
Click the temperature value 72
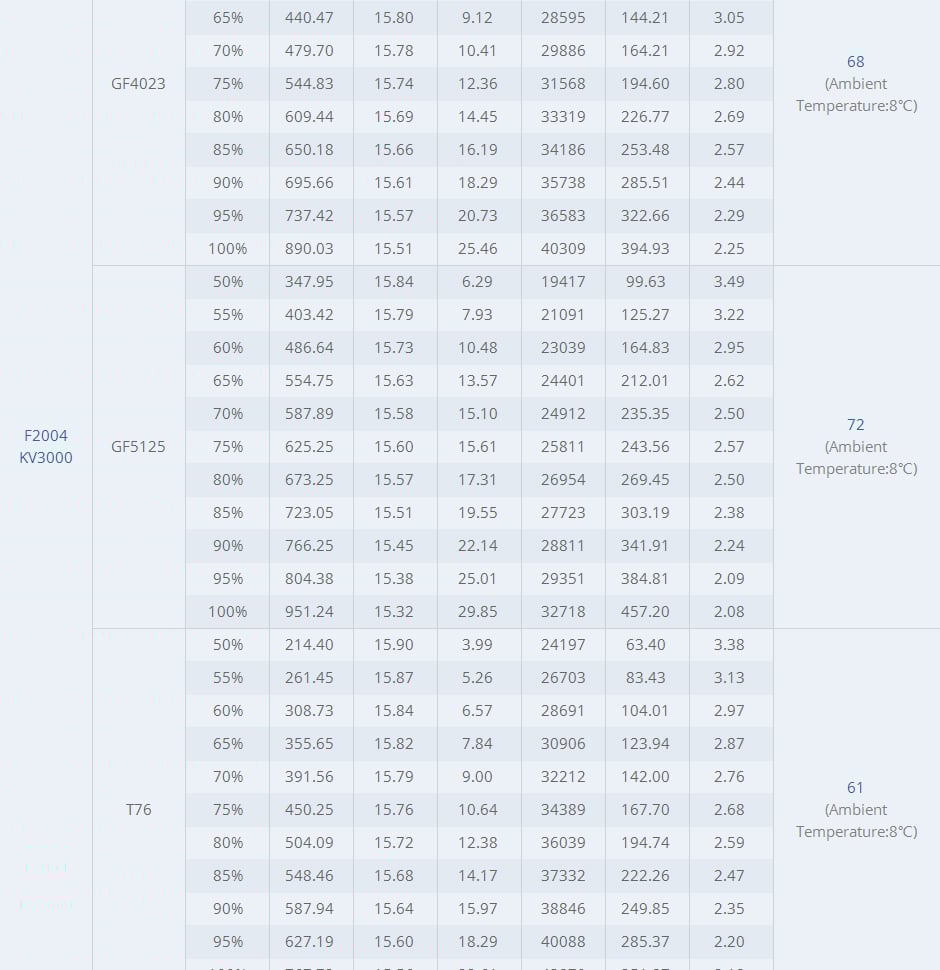tap(855, 425)
